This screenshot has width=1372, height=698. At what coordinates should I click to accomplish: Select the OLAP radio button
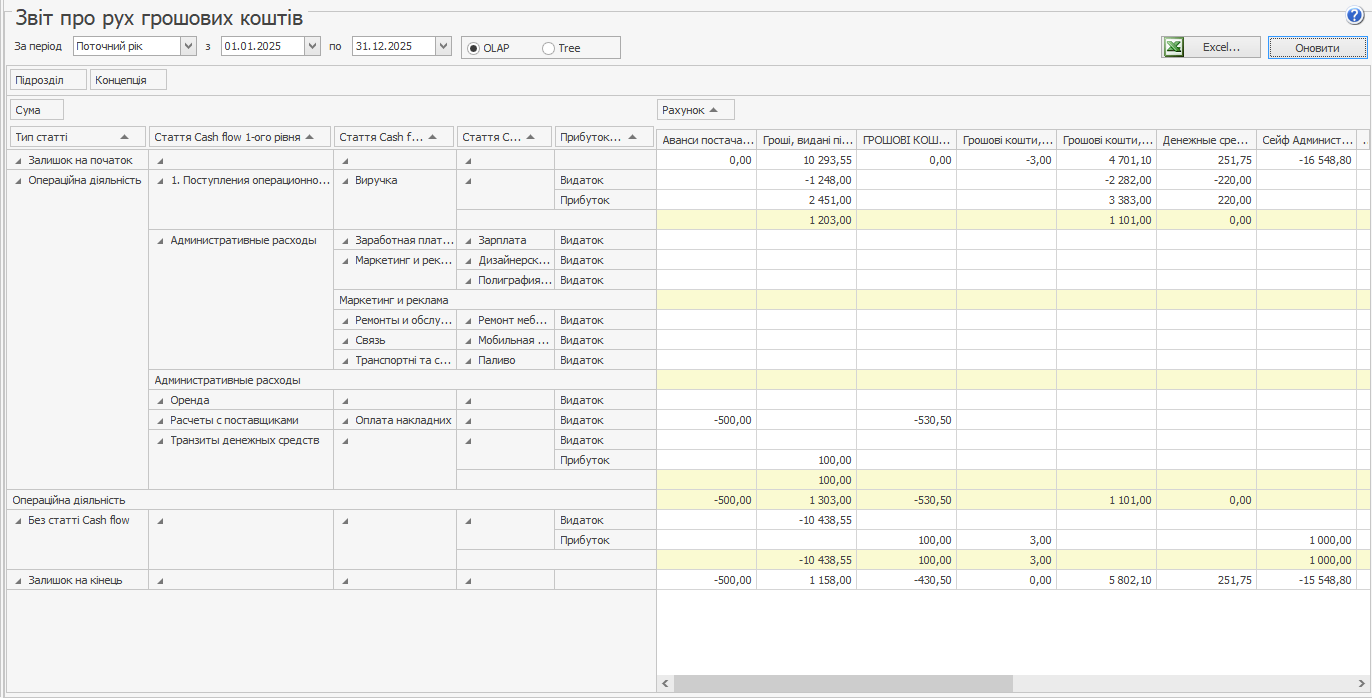(473, 48)
